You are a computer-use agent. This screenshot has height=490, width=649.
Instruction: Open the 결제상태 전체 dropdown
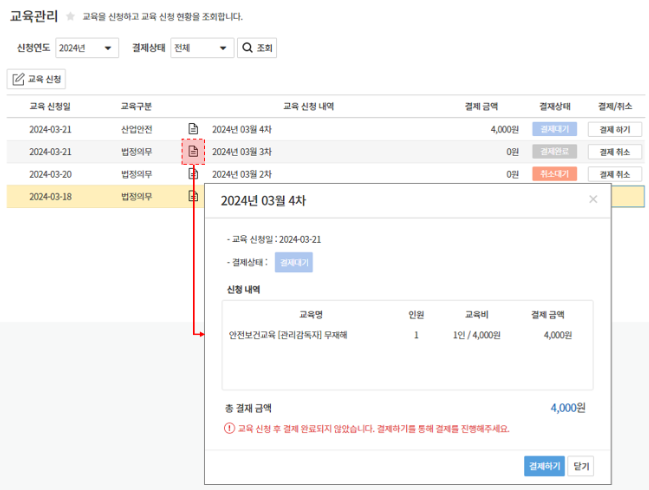201,48
